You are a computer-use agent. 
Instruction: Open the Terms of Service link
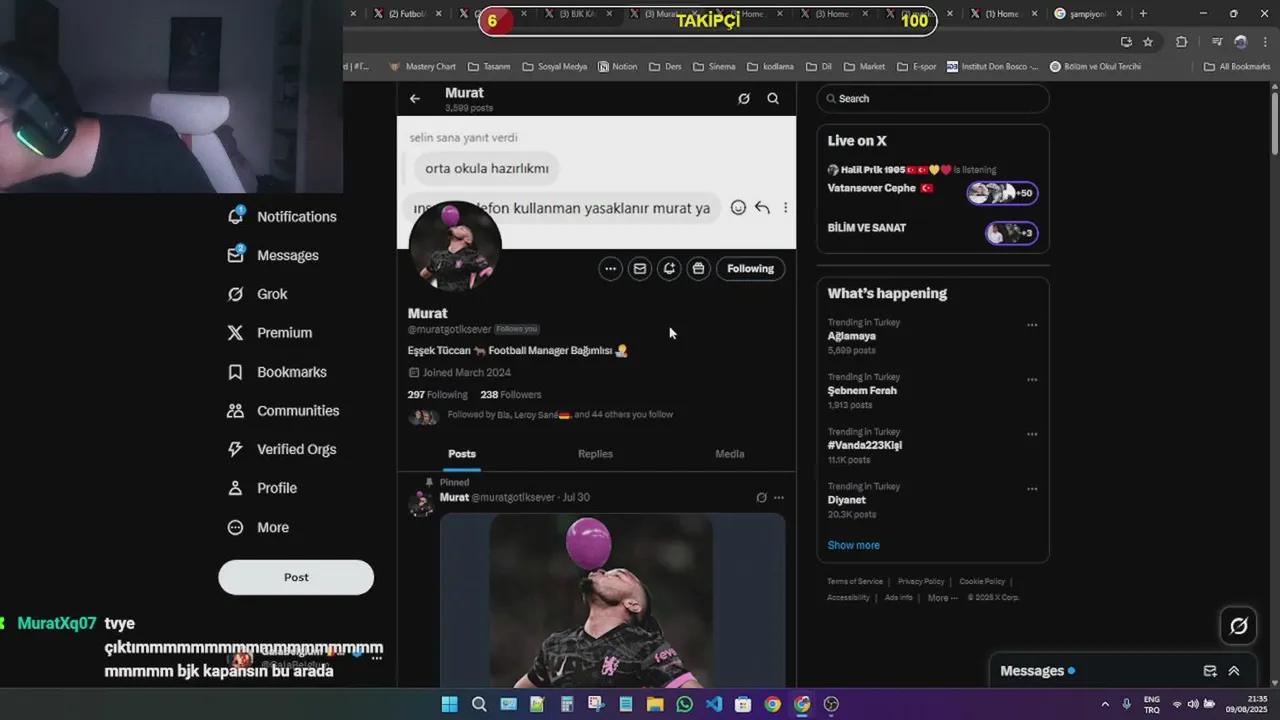[x=855, y=581]
